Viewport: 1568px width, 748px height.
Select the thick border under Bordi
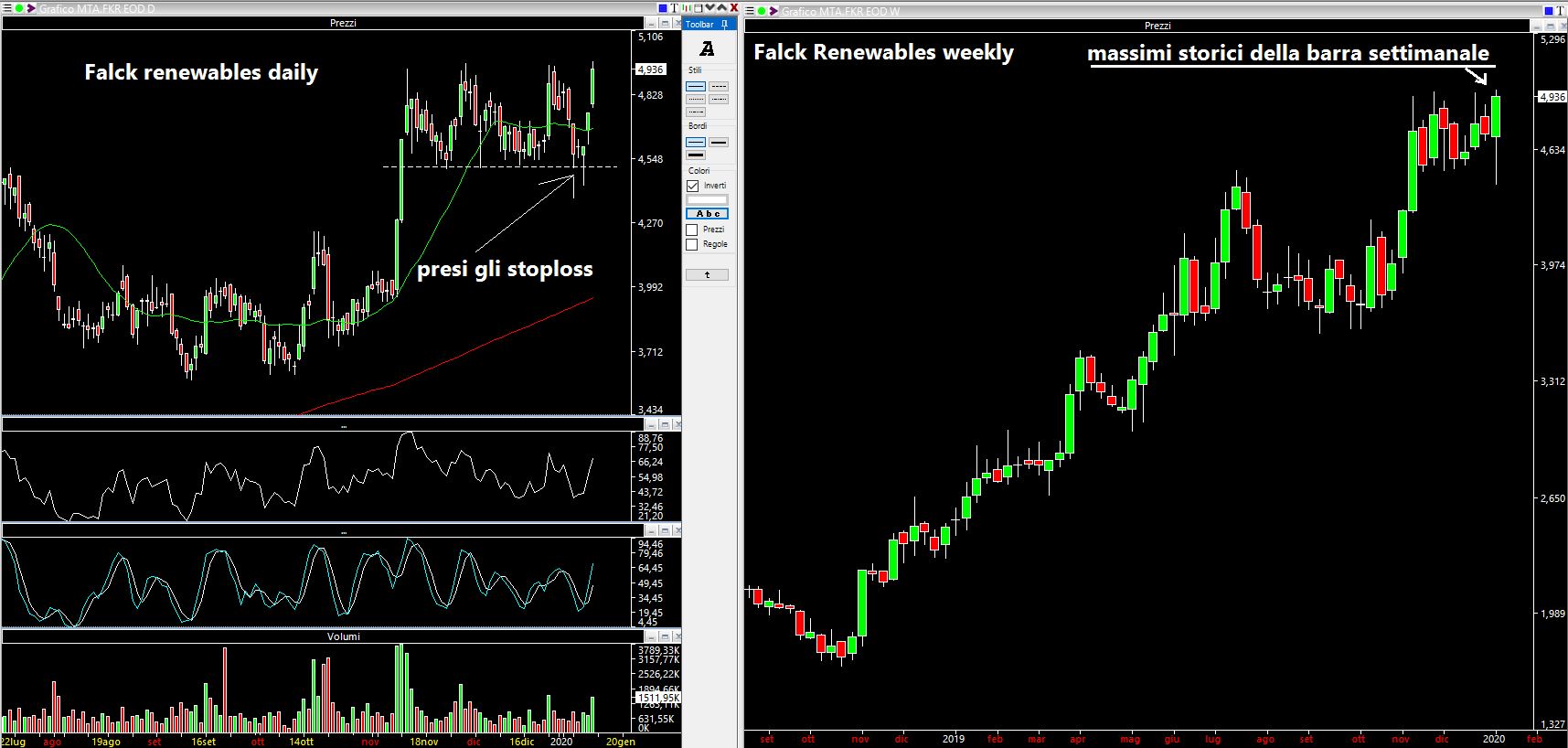[696, 155]
